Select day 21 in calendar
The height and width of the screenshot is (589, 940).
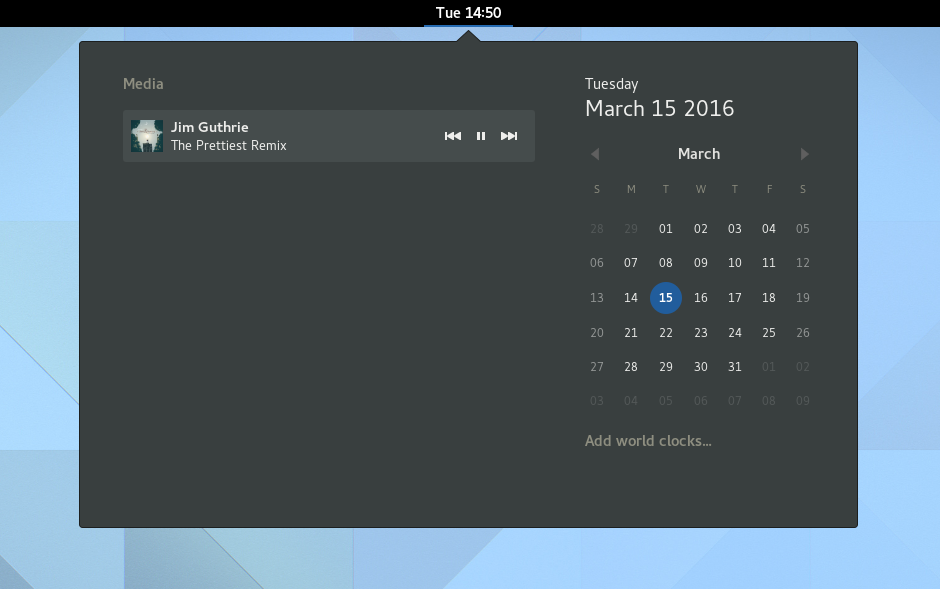point(631,333)
